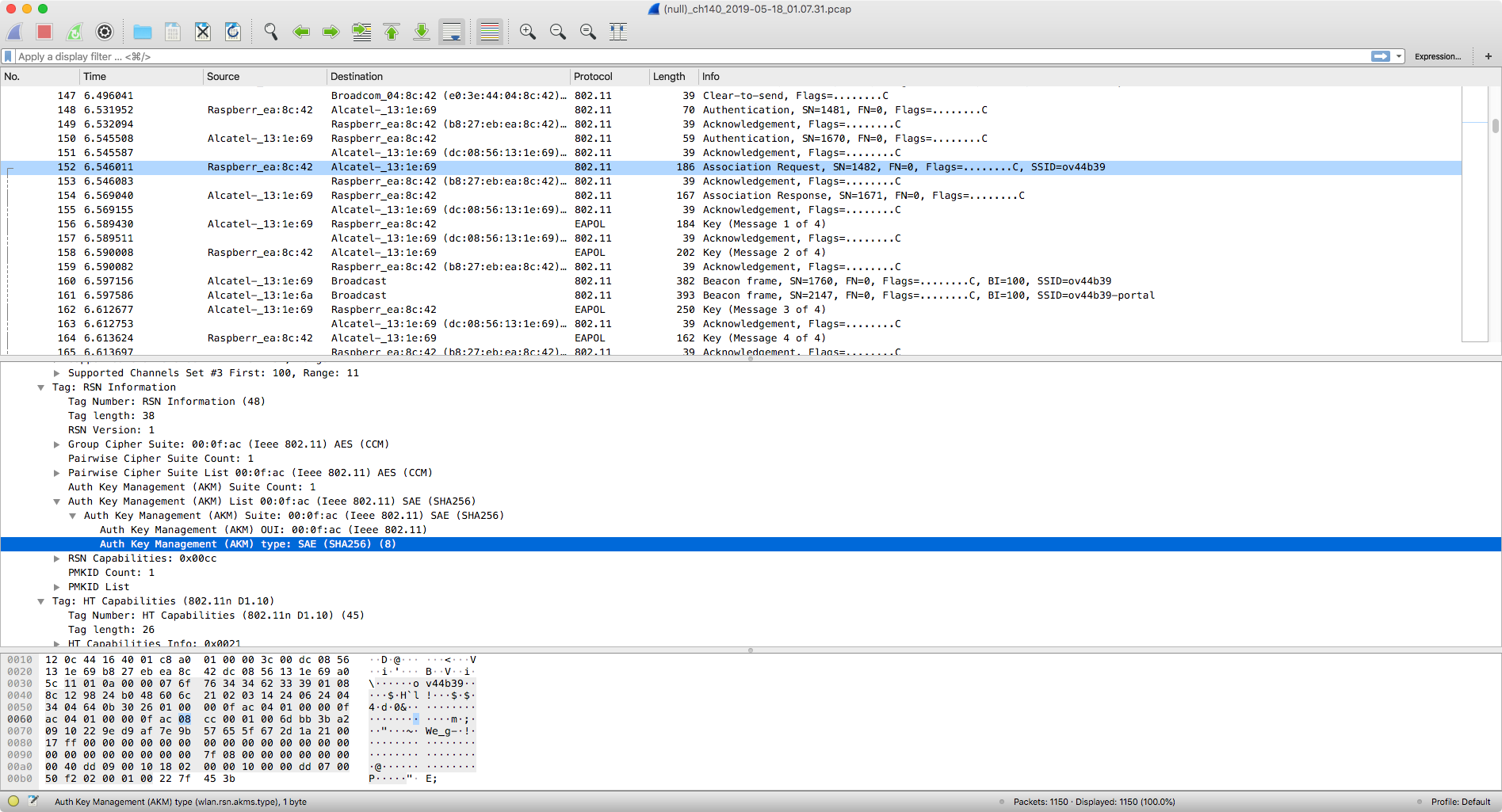Expand the PMKID List entry
Image resolution: width=1502 pixels, height=812 pixels.
pyautogui.click(x=56, y=587)
